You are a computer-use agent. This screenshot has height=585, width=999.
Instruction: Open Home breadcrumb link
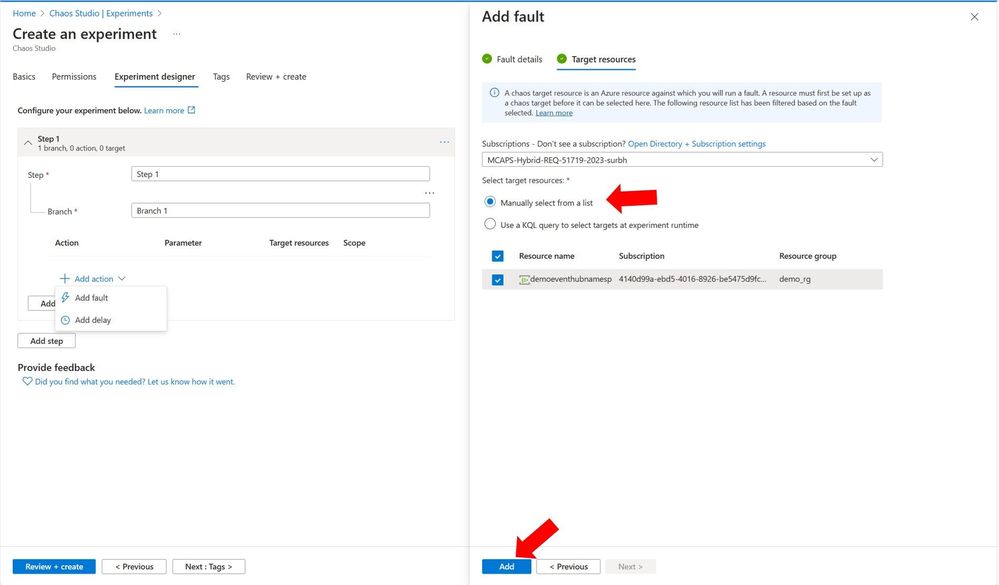point(24,13)
